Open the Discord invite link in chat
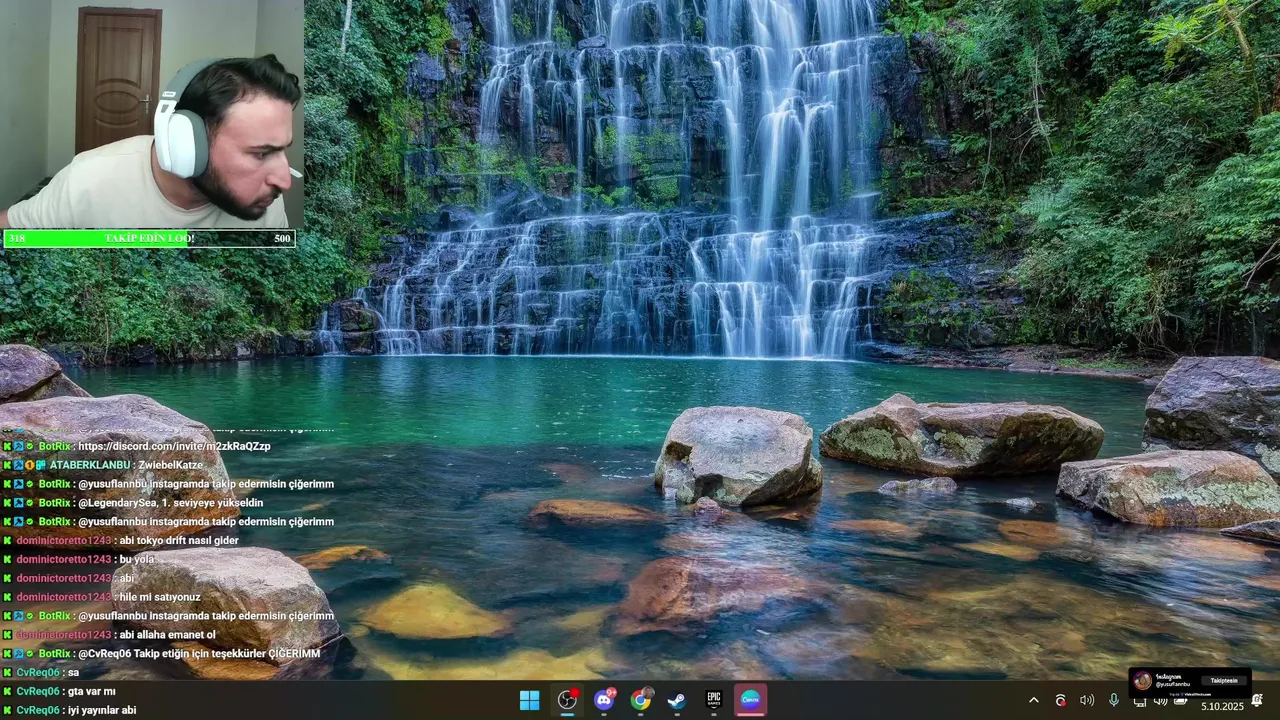Screen dimensions: 1280x720 point(174,446)
